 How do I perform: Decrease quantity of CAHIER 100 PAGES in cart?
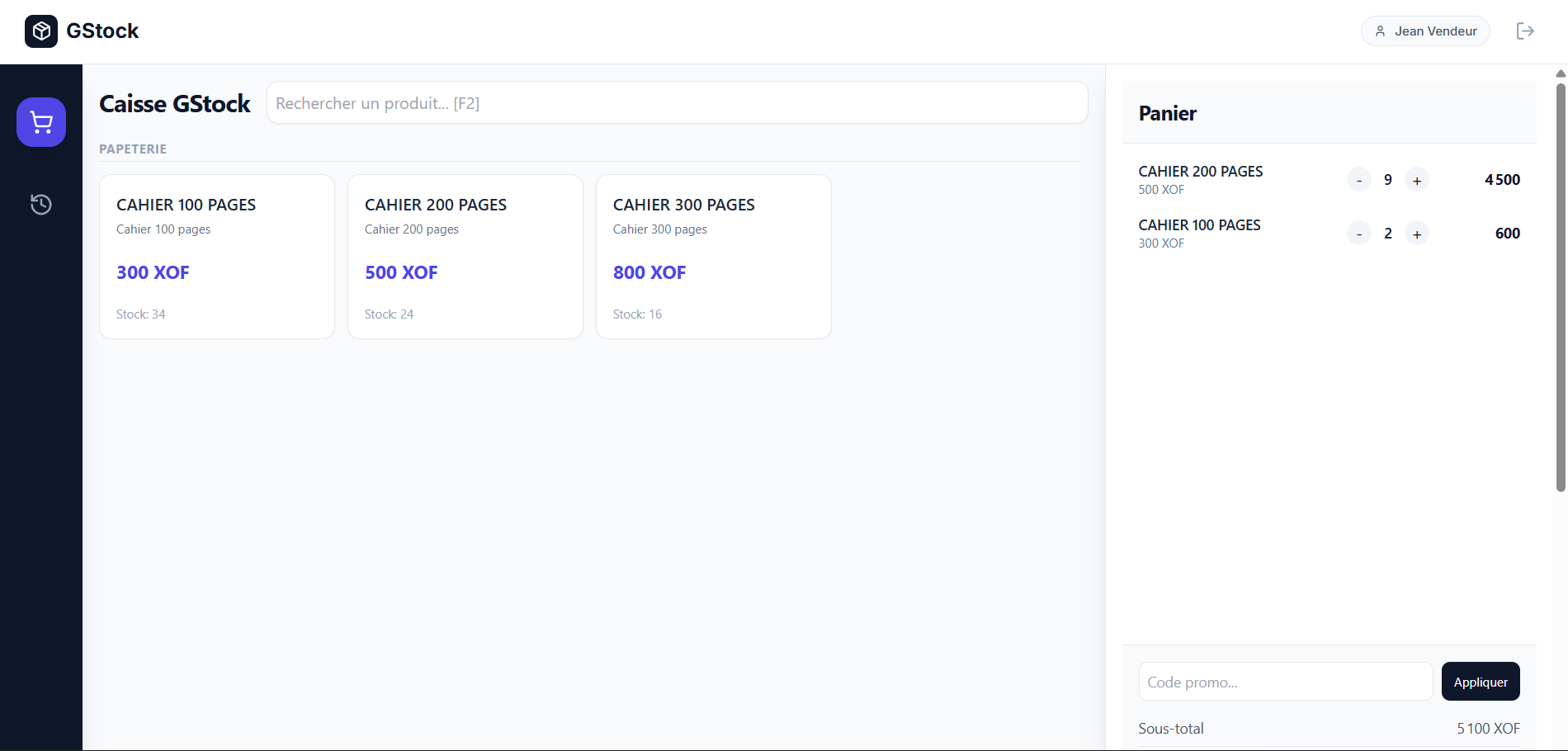(1359, 234)
